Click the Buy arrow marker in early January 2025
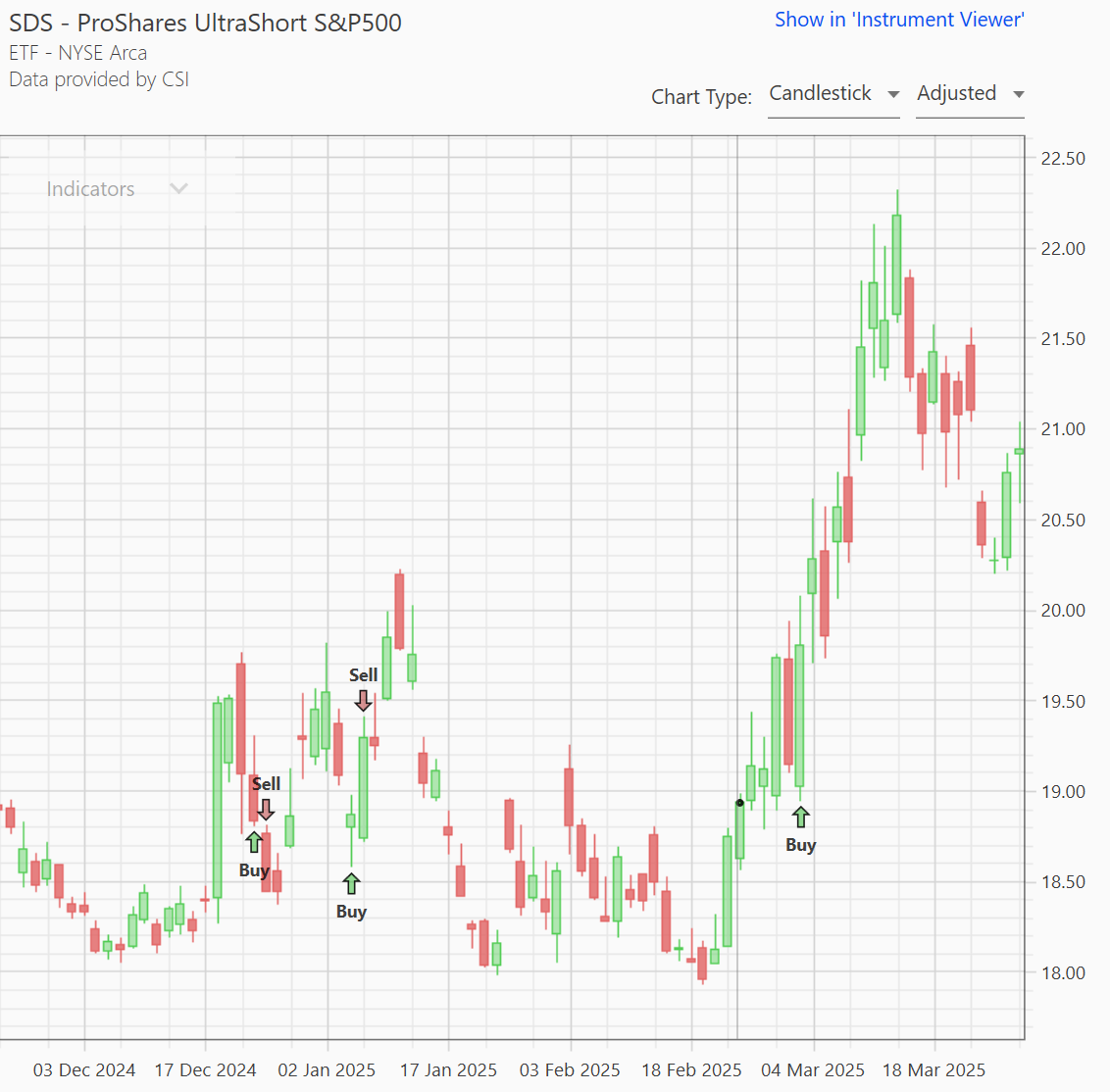 click(x=351, y=884)
